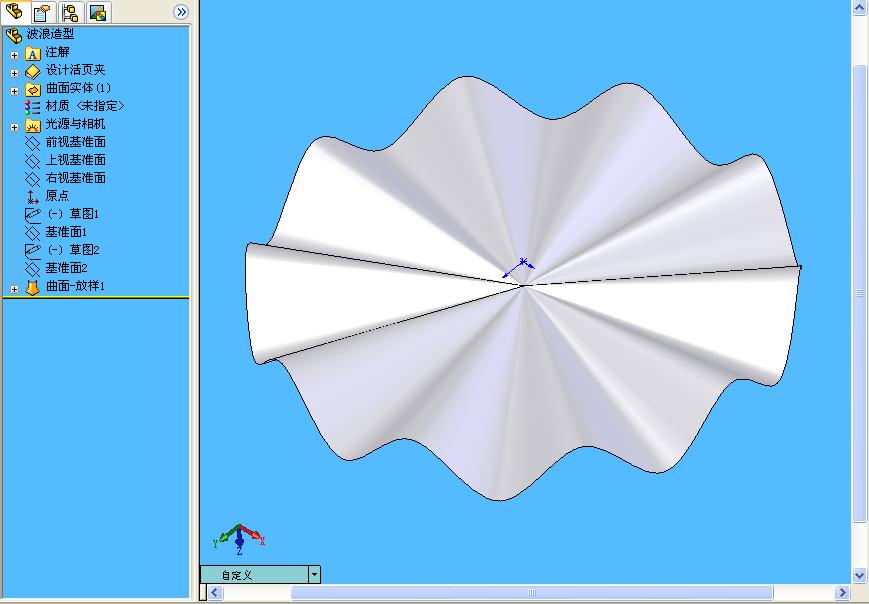
Task: Click the 波浪造型 part icon
Action: point(14,35)
